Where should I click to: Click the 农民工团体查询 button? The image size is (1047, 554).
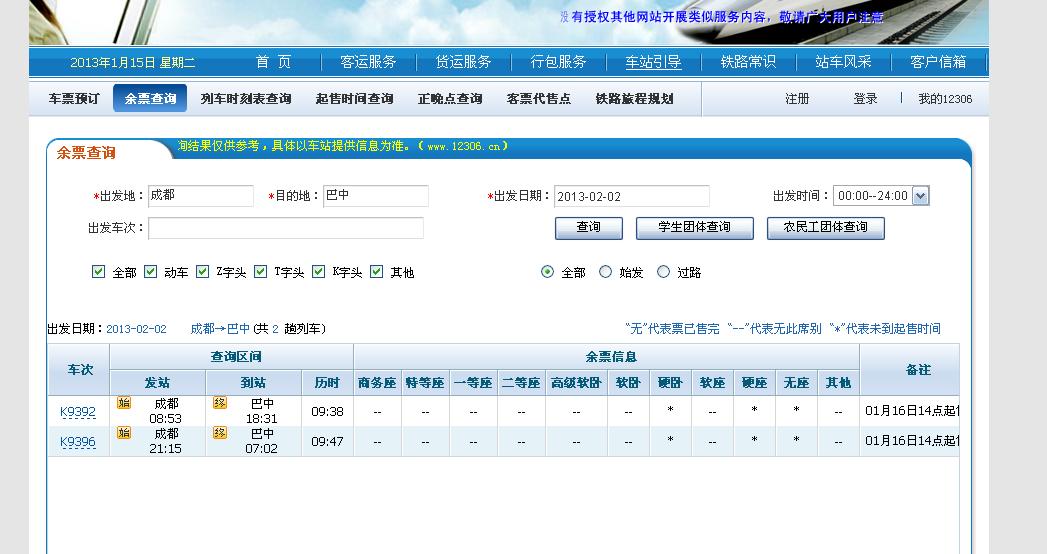point(825,228)
